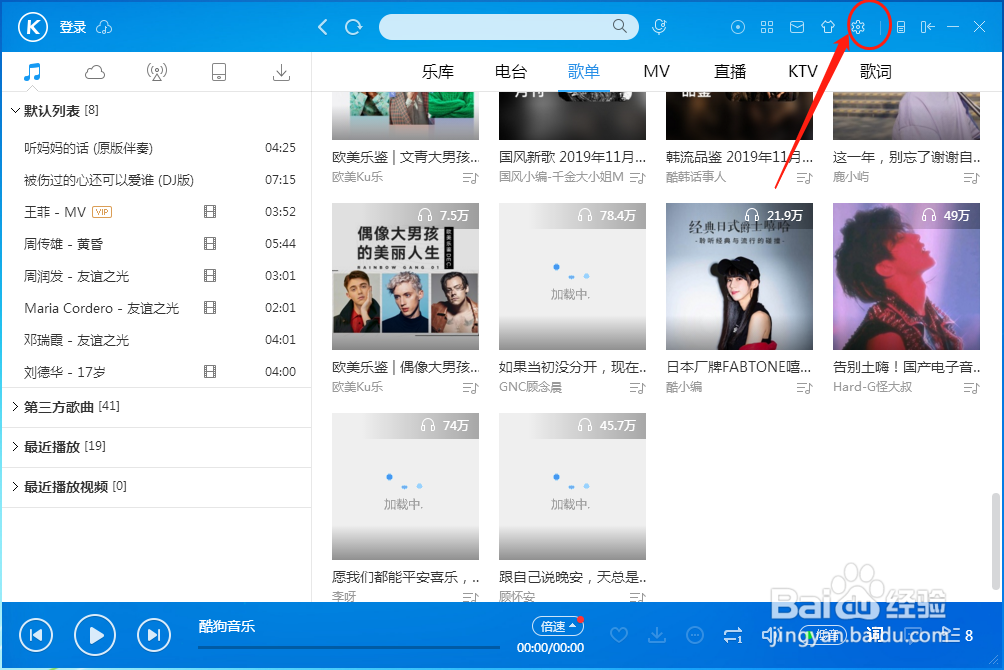
Task: Toggle the play mode repeat icon
Action: point(731,634)
